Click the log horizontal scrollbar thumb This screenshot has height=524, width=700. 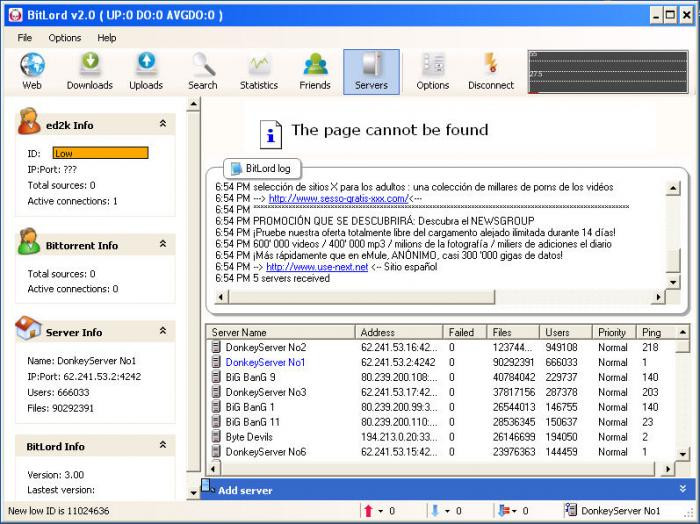[362, 297]
